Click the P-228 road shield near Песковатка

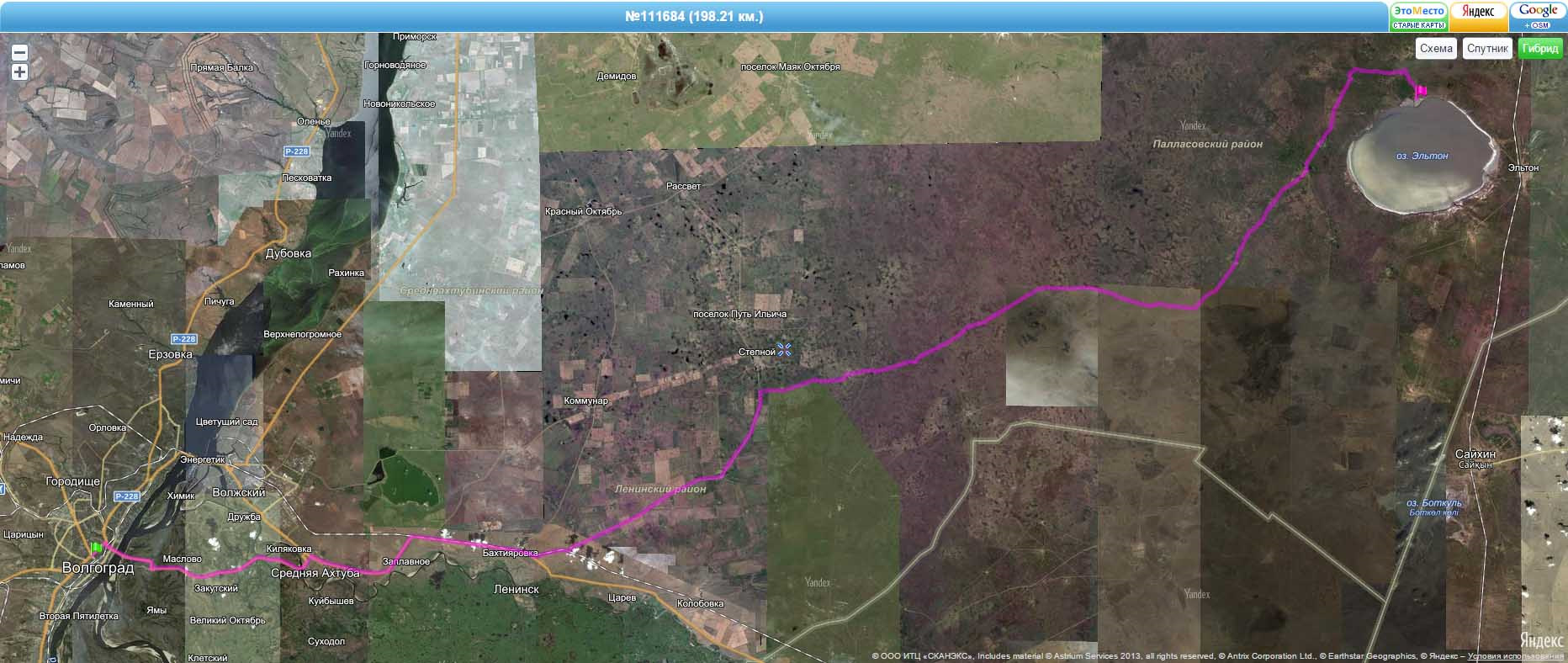click(x=296, y=151)
